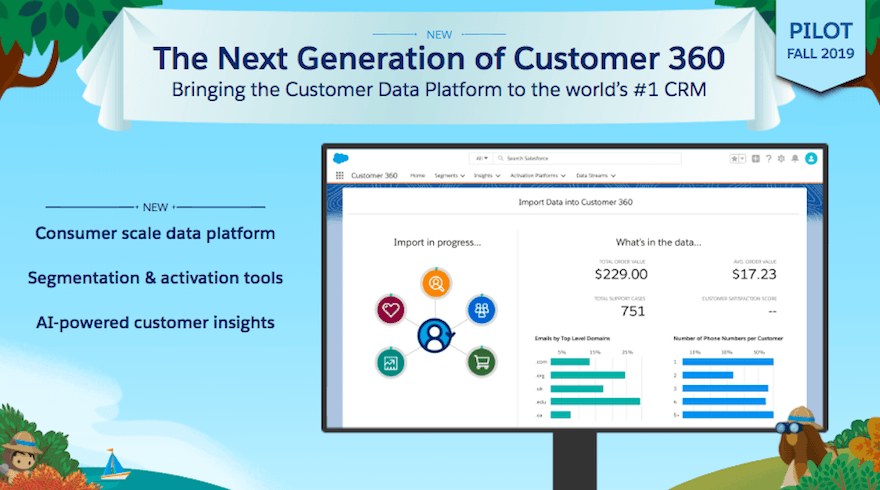Image resolution: width=880 pixels, height=490 pixels.
Task: Click the Salesforce cloud logo
Action: point(340,158)
